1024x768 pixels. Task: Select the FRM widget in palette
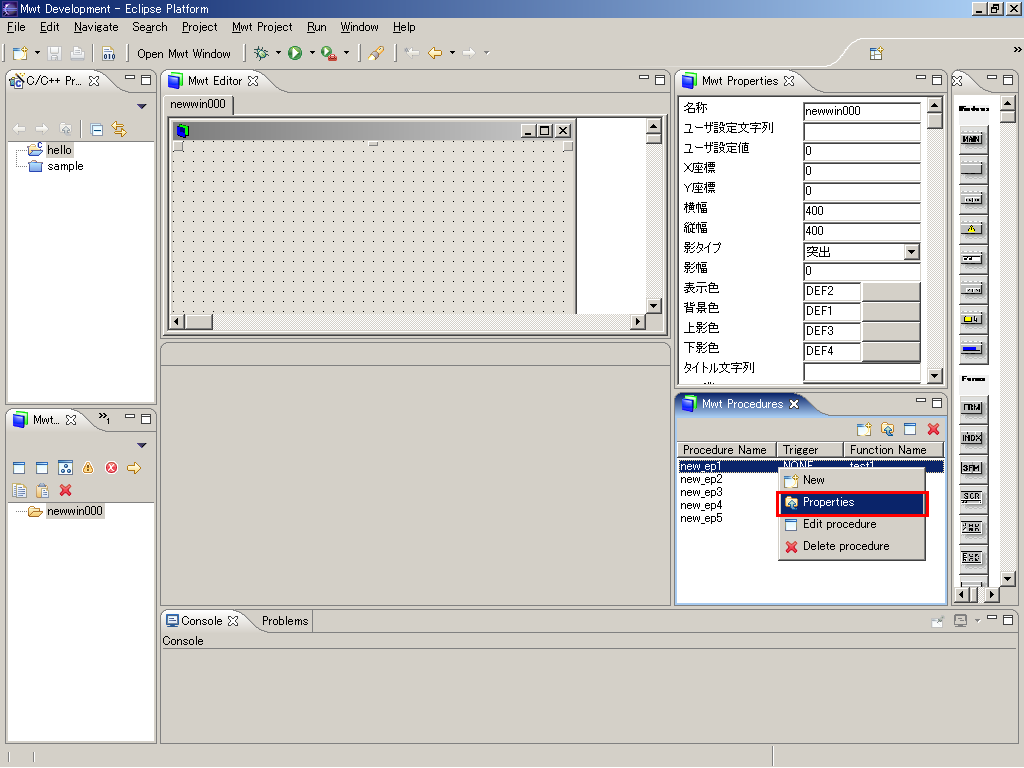pyautogui.click(x=972, y=408)
